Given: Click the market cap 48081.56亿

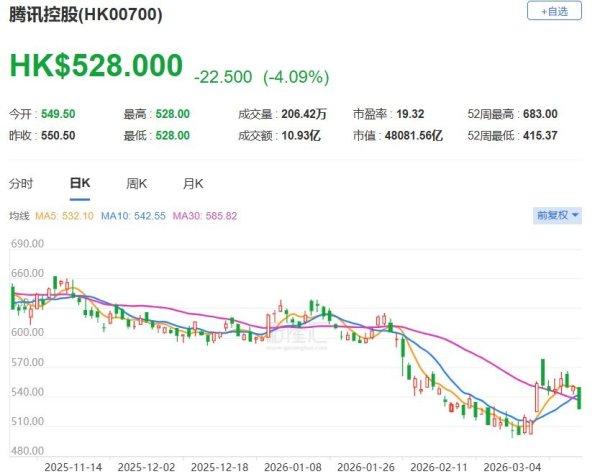Looking at the screenshot, I should [414, 135].
